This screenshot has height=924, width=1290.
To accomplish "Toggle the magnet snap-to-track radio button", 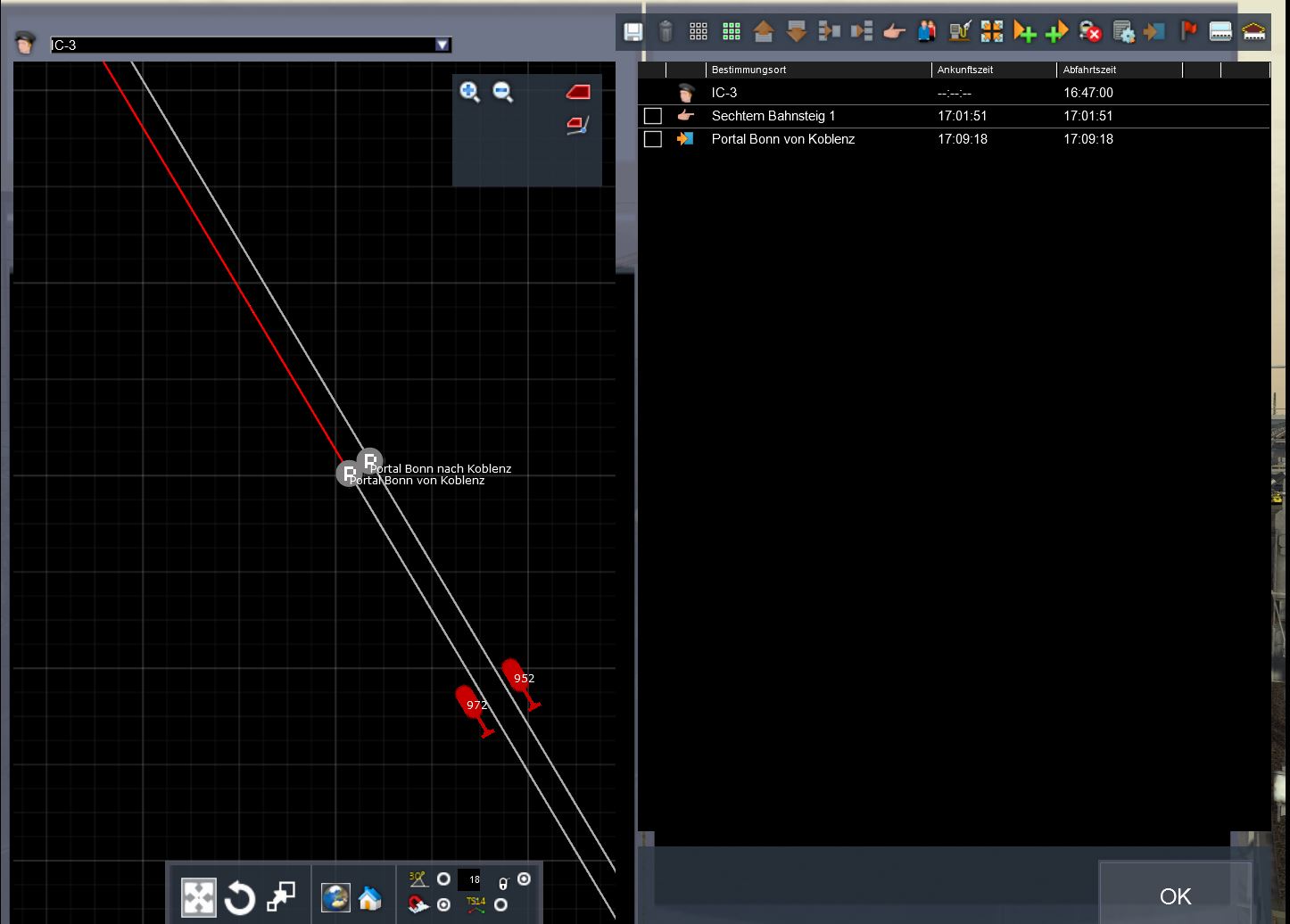I will (x=443, y=905).
